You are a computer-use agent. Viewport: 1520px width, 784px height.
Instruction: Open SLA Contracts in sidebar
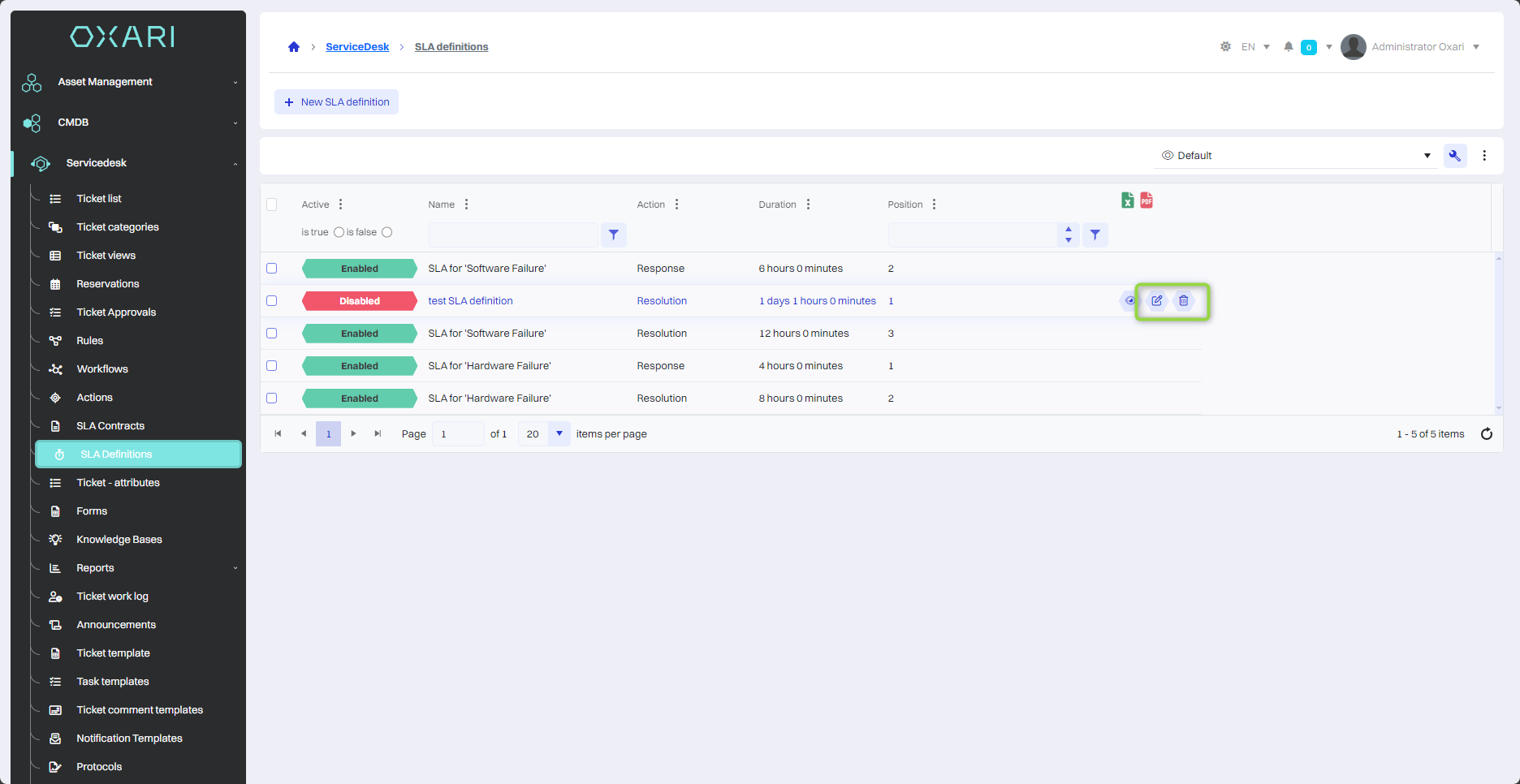(x=110, y=426)
